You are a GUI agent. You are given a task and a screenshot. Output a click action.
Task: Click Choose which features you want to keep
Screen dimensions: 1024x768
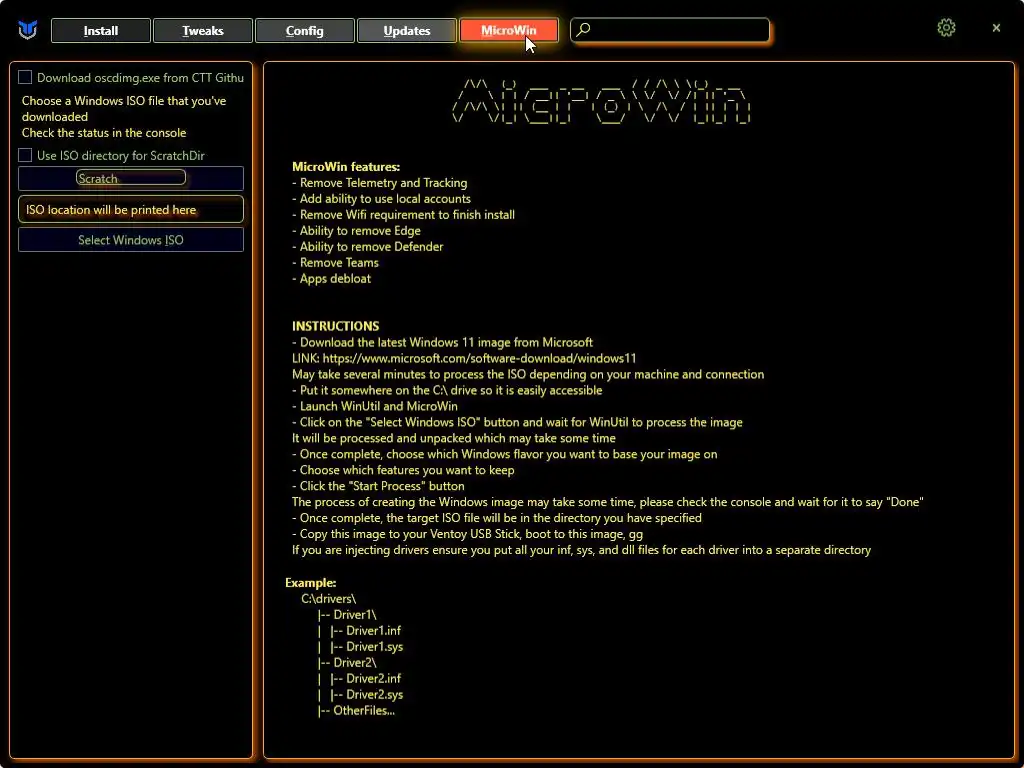tap(403, 470)
